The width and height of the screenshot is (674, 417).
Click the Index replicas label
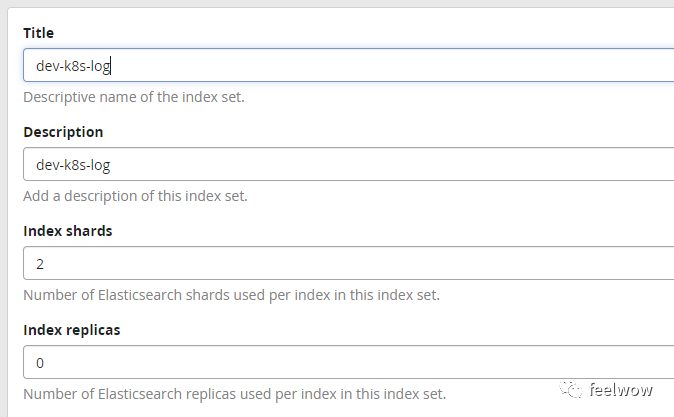tap(73, 328)
